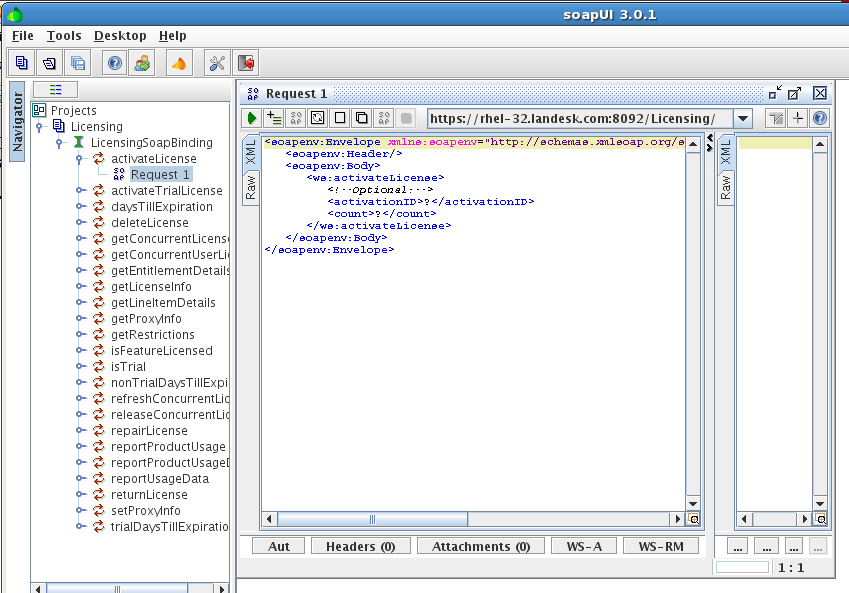This screenshot has height=593, width=849.
Task: Open the File menu
Action: [x=23, y=36]
